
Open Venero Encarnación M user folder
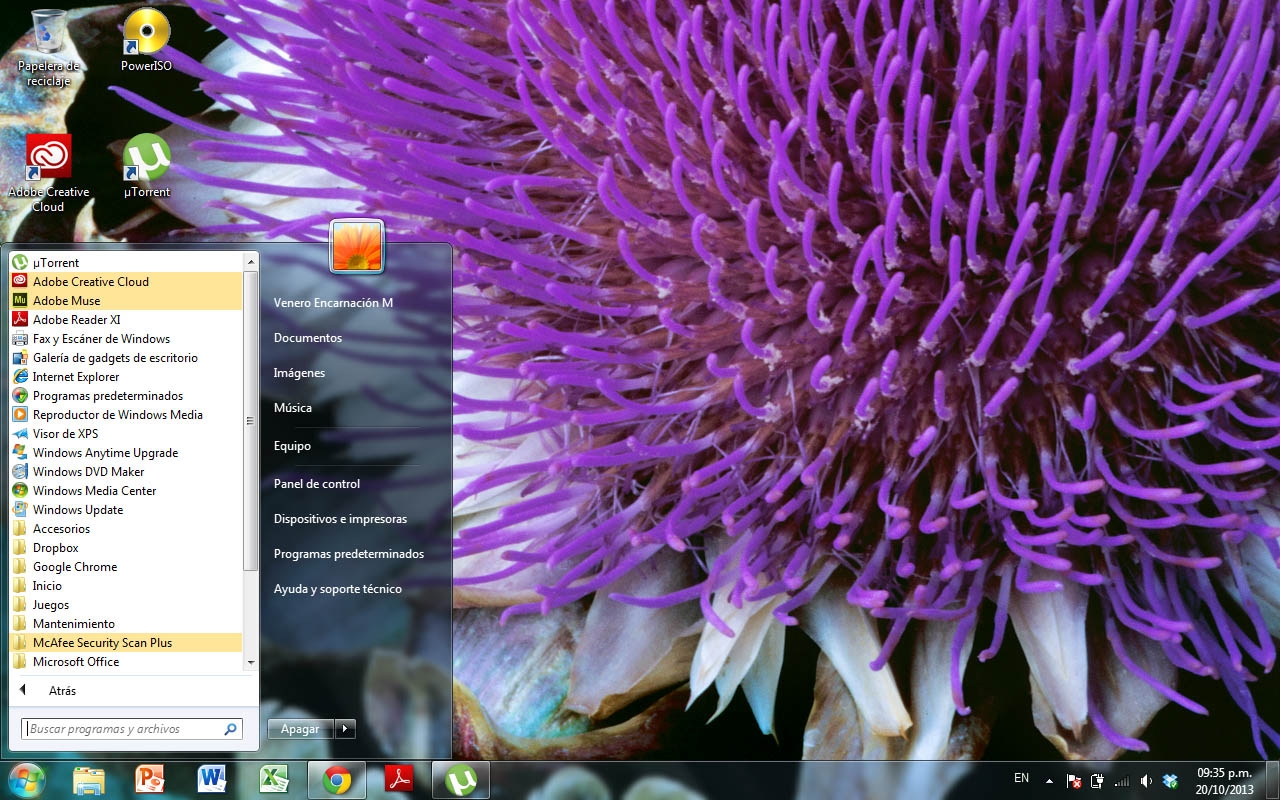click(333, 302)
